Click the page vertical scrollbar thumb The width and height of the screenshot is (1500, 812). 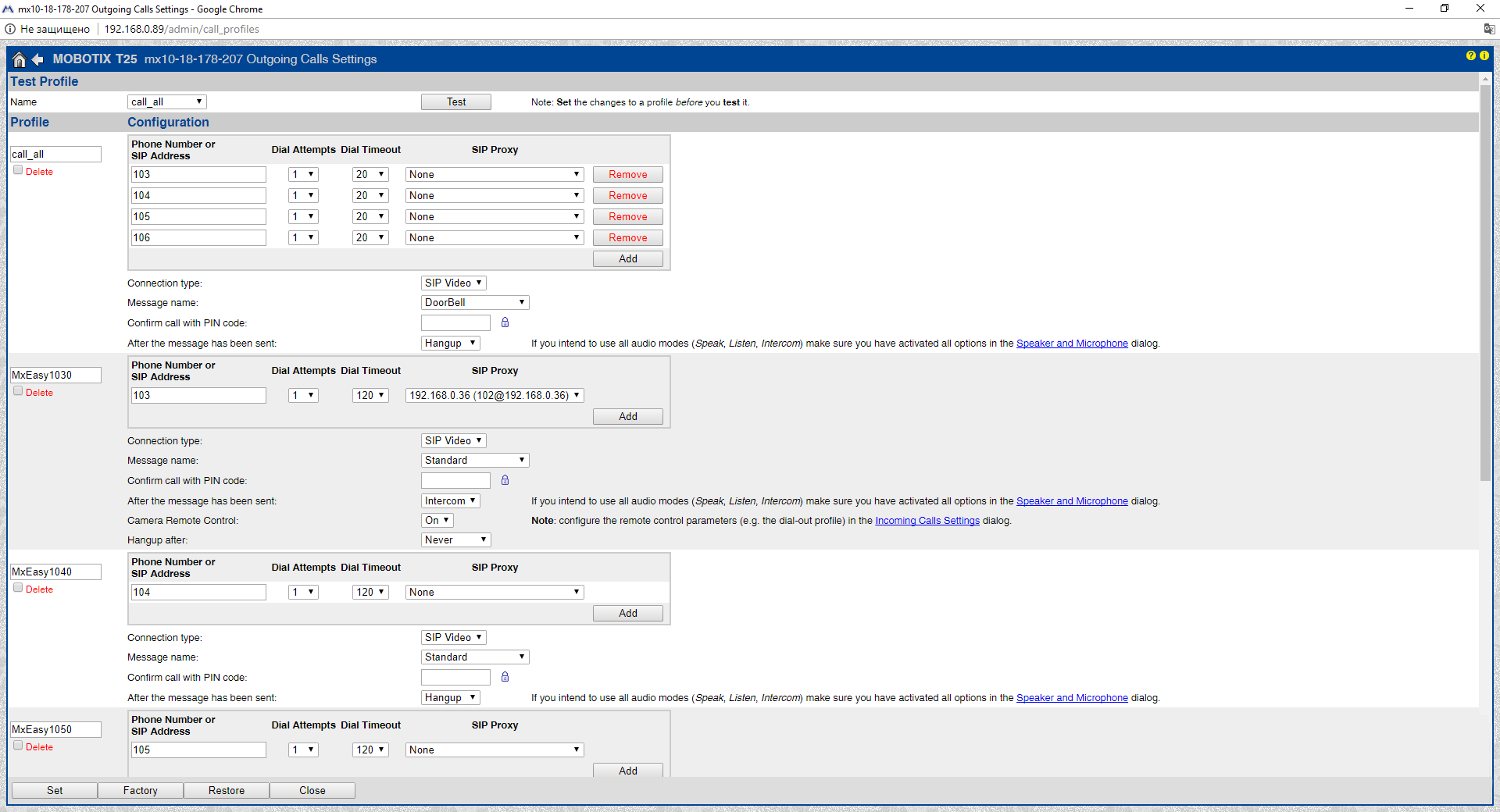[x=1485, y=281]
